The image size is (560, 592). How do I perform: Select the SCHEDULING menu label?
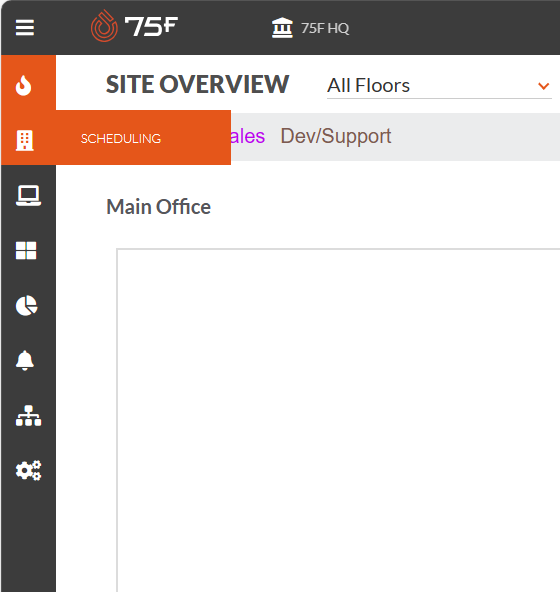[121, 139]
